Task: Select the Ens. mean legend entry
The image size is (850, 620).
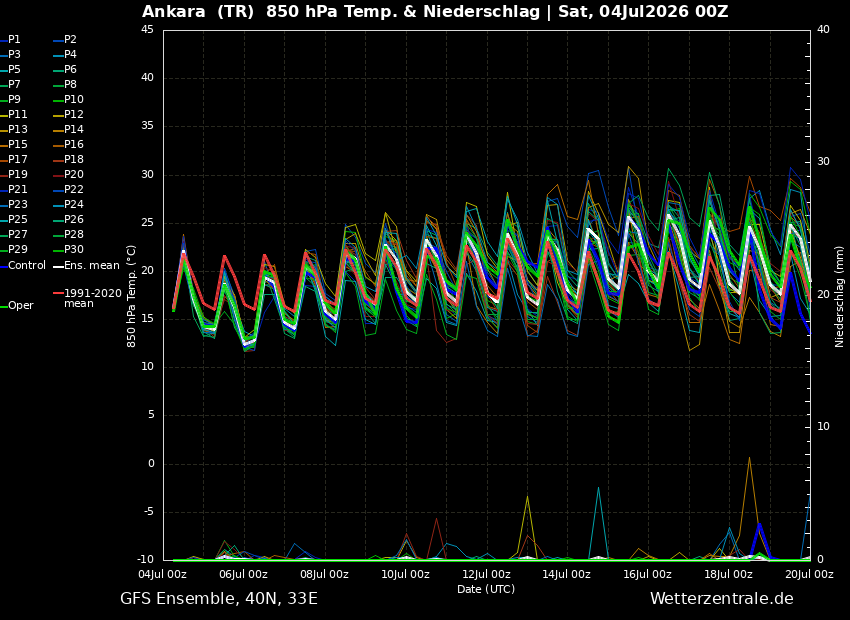Action: (x=86, y=266)
